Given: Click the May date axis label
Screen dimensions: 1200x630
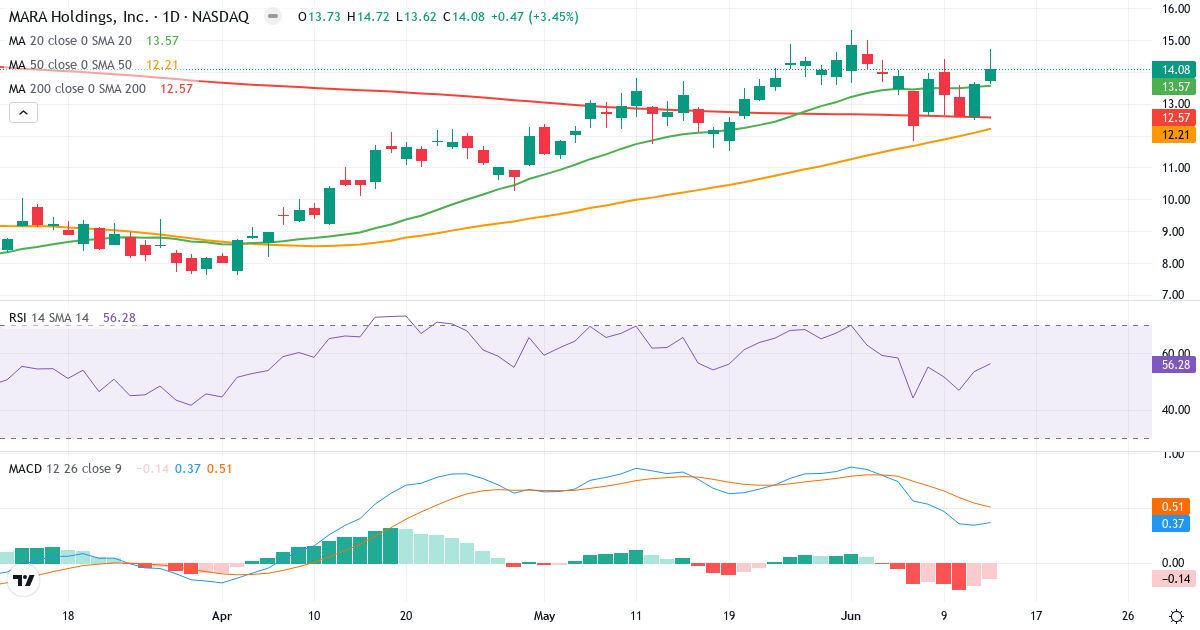Looking at the screenshot, I should pos(543,615).
